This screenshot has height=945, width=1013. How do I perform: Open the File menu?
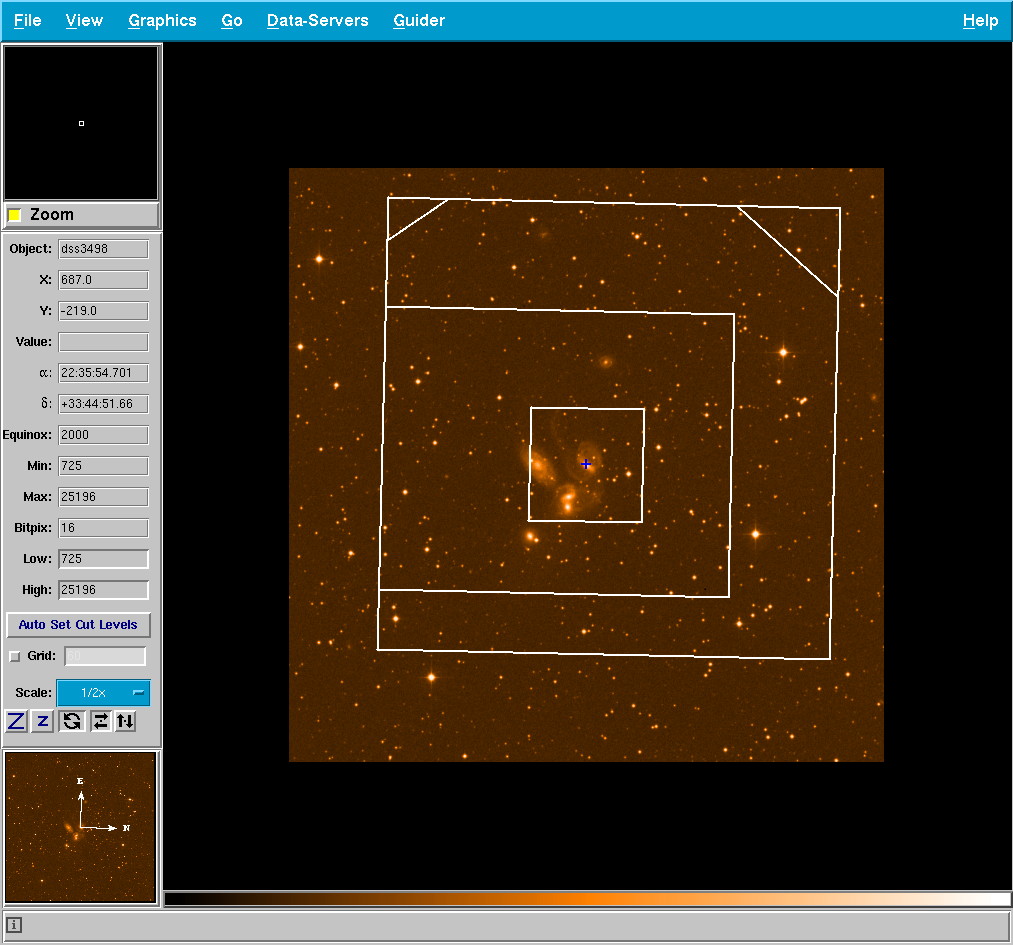coord(28,21)
